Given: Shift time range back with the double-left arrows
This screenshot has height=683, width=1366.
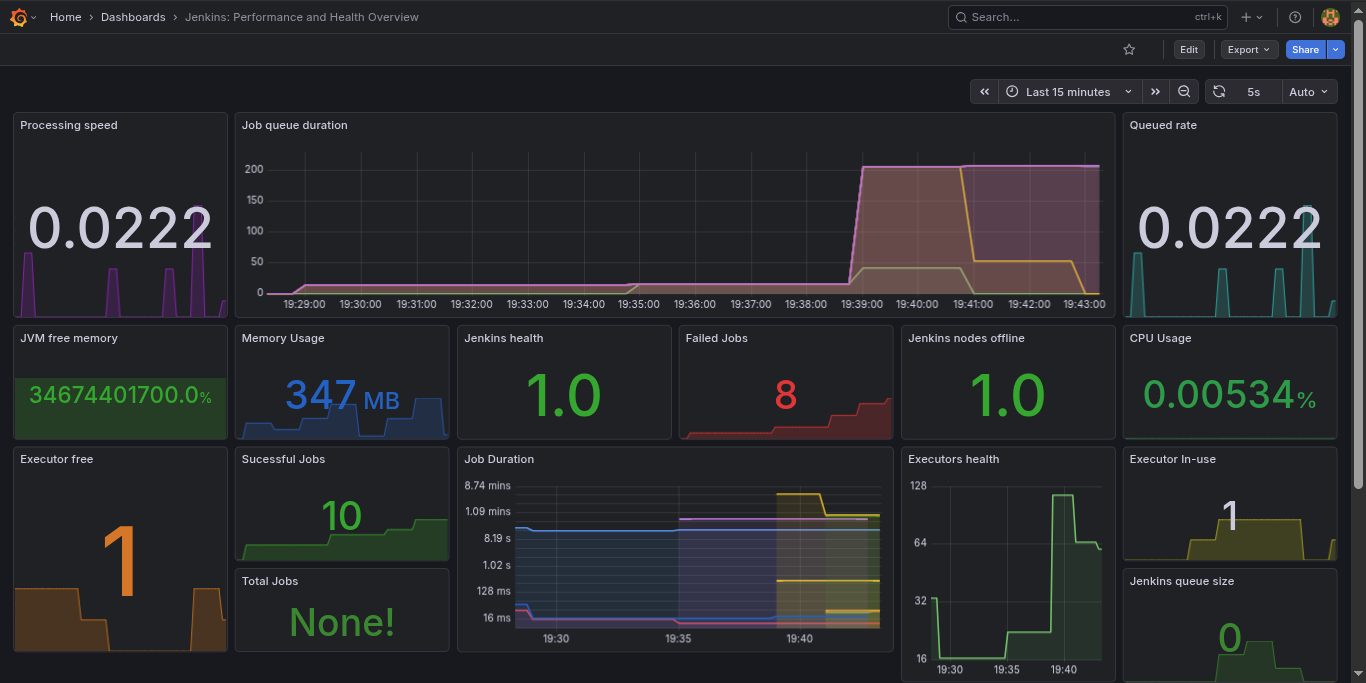Looking at the screenshot, I should click(x=983, y=91).
